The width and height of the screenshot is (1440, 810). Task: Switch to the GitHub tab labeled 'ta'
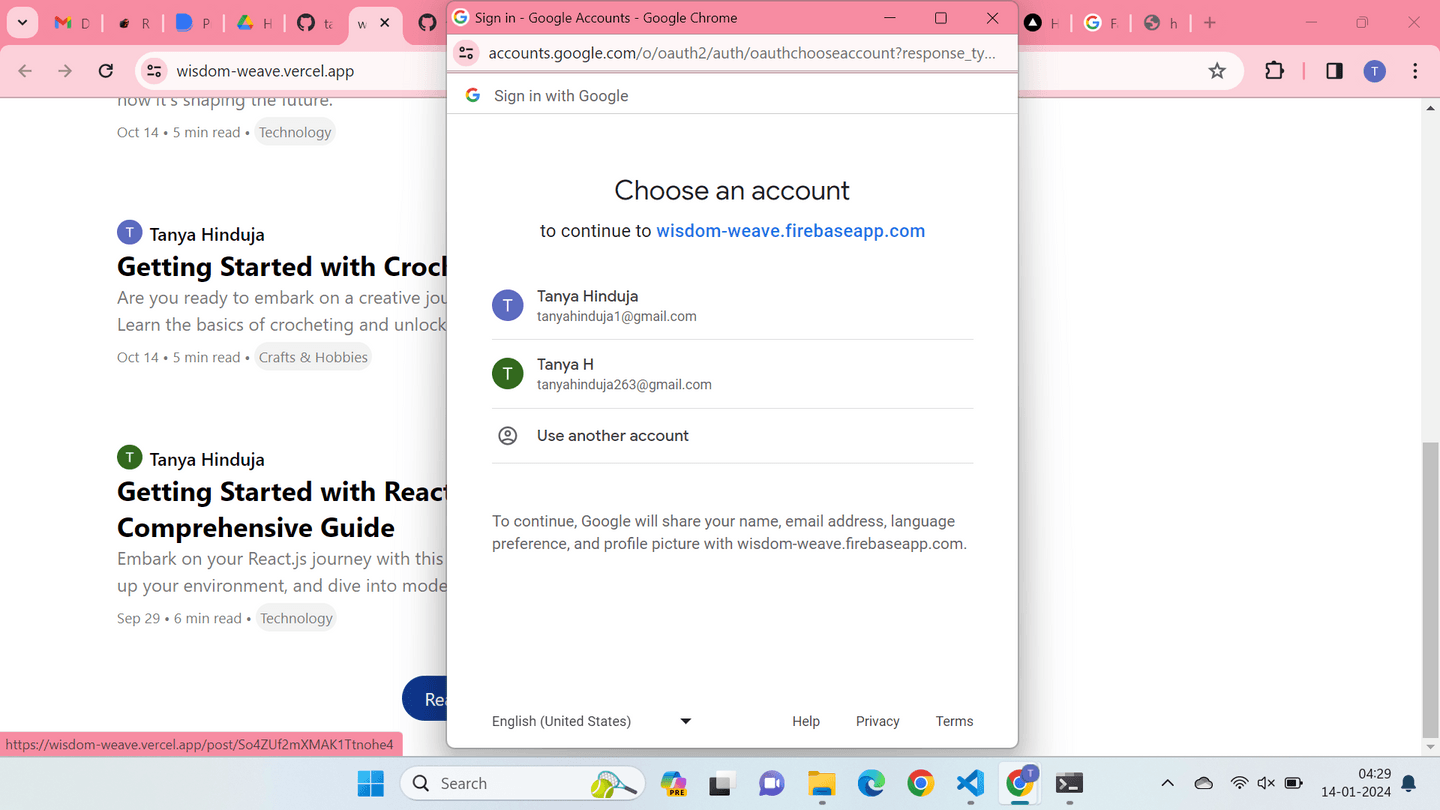(x=315, y=23)
